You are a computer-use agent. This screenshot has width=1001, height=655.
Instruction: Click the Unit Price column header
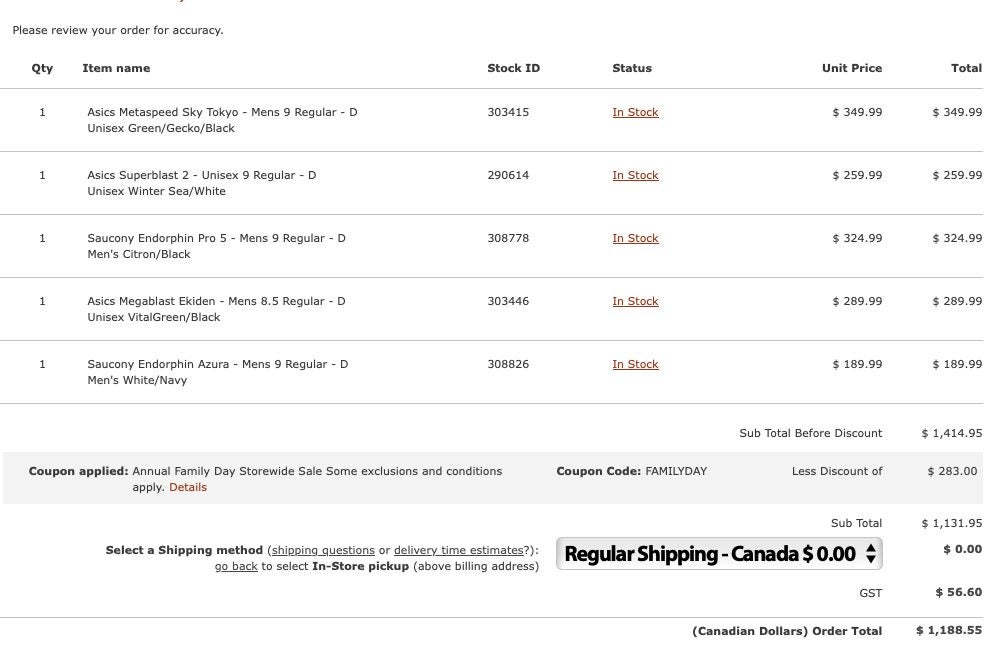click(x=852, y=69)
